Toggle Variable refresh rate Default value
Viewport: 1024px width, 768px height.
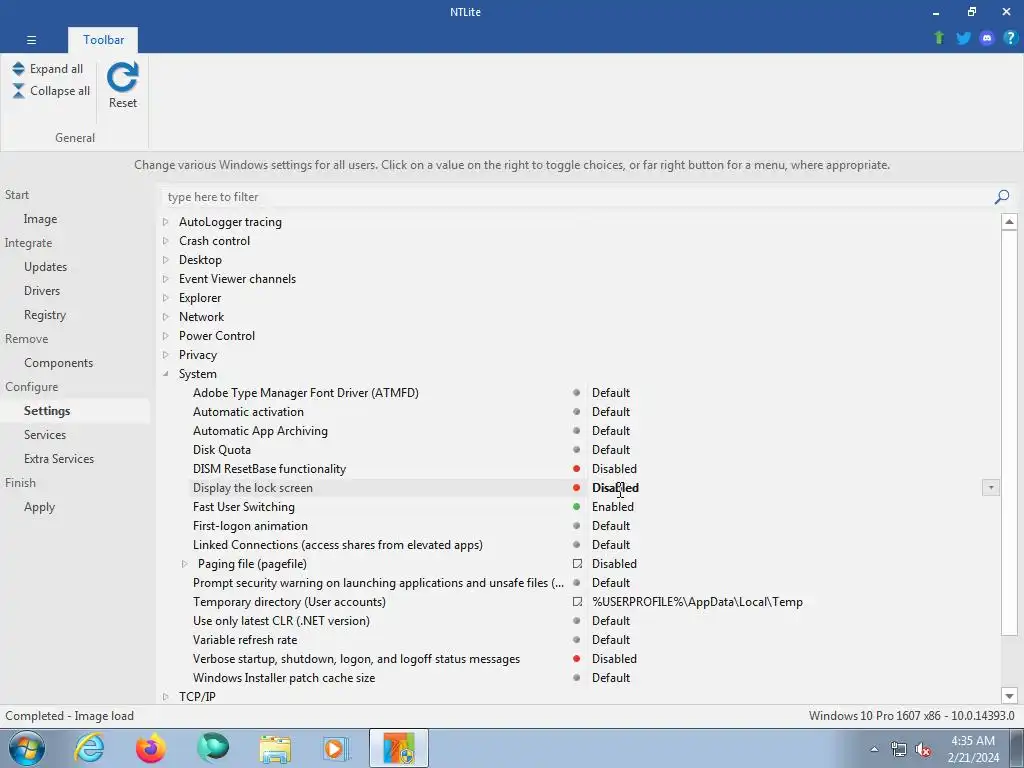tap(611, 640)
